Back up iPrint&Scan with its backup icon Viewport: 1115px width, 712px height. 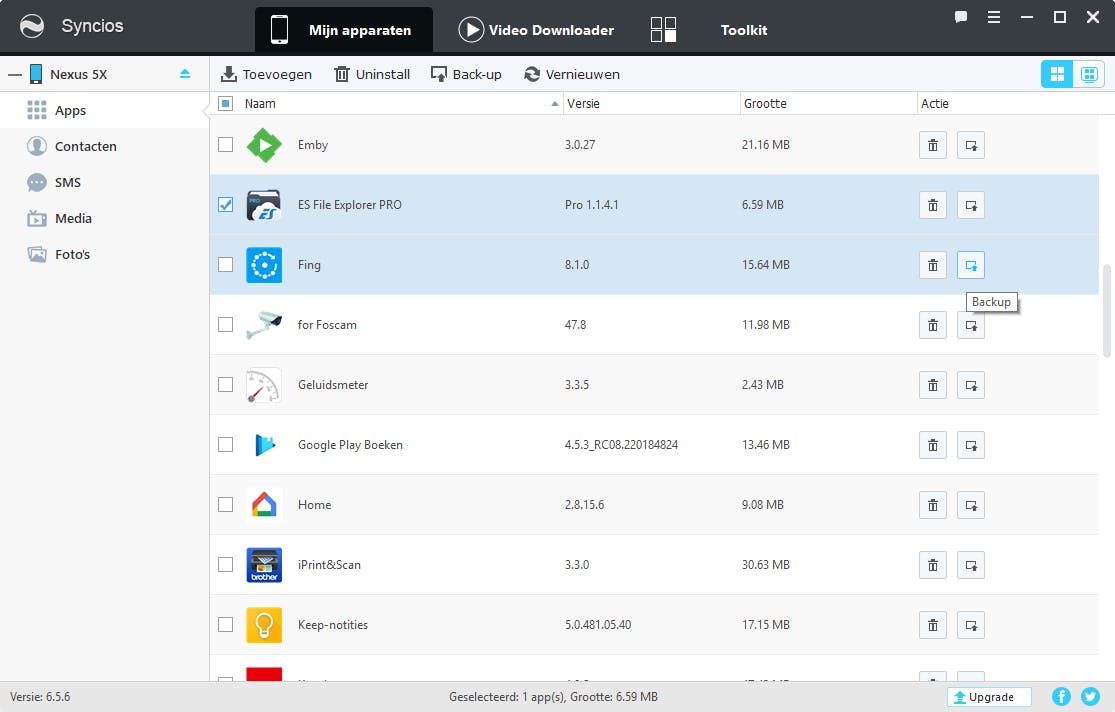[x=971, y=565]
